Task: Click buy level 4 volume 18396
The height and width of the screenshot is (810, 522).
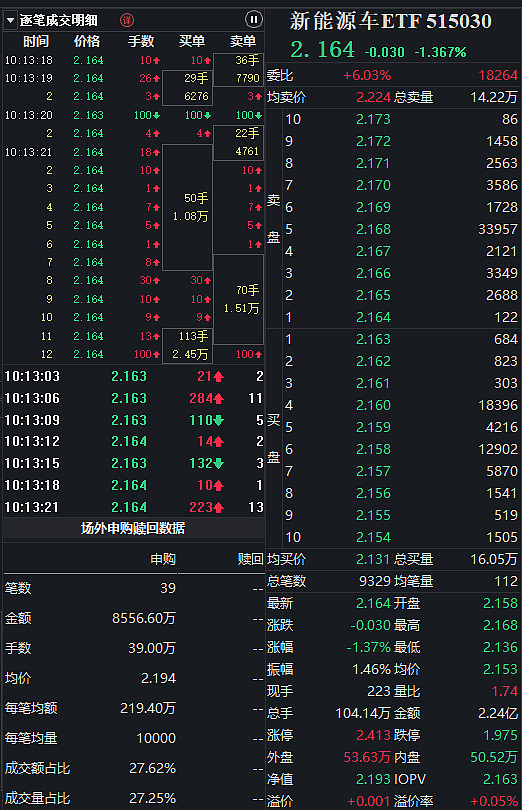Action: pos(498,405)
